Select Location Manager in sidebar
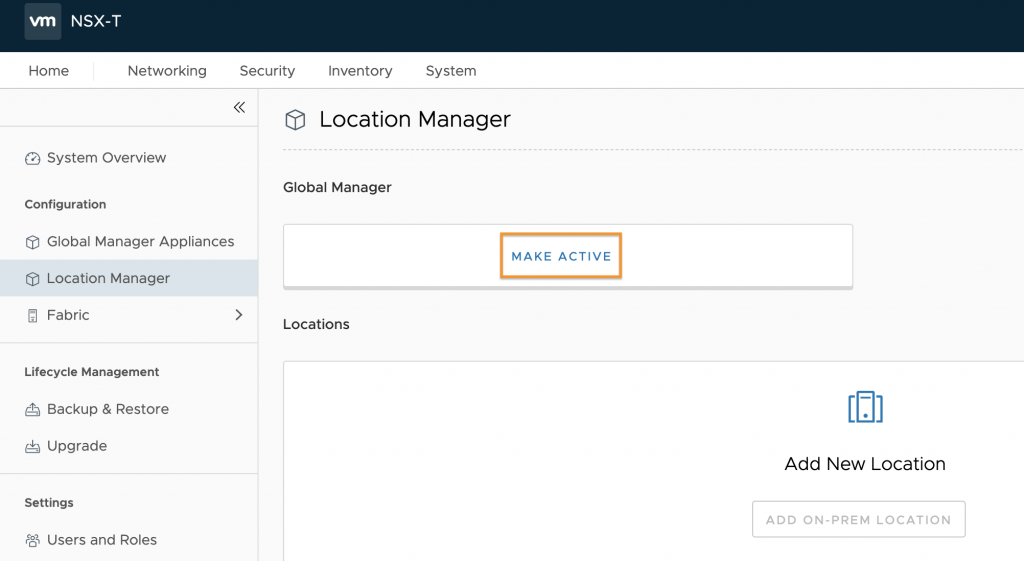Image resolution: width=1024 pixels, height=561 pixels. pyautogui.click(x=129, y=278)
